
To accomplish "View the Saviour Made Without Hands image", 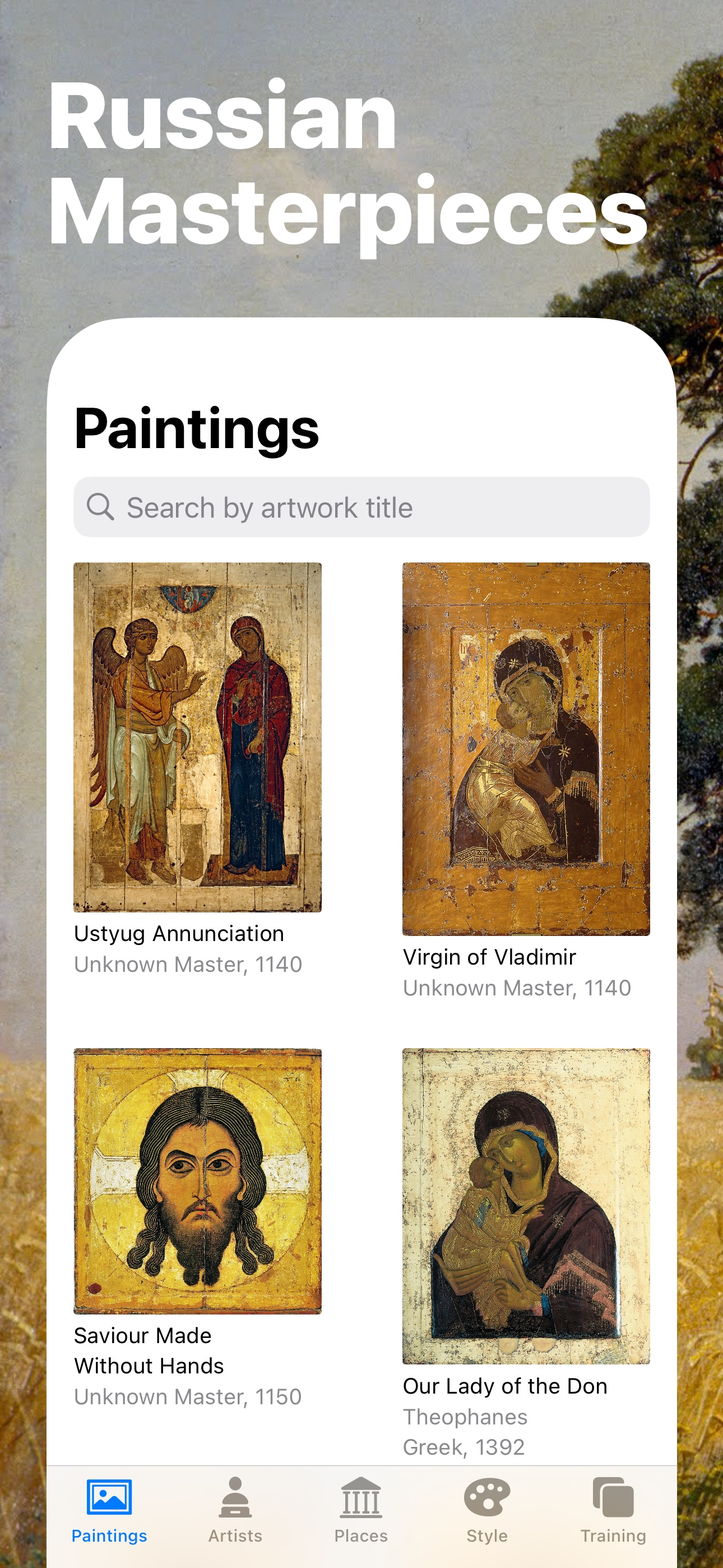I will tap(197, 1181).
